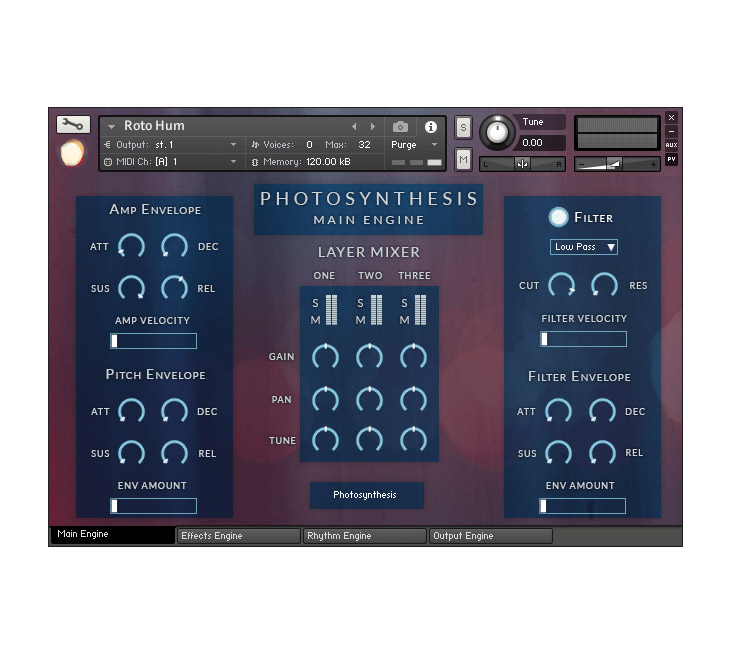The width and height of the screenshot is (730, 655).
Task: Click the layer TWO PAN knob
Action: tap(369, 399)
